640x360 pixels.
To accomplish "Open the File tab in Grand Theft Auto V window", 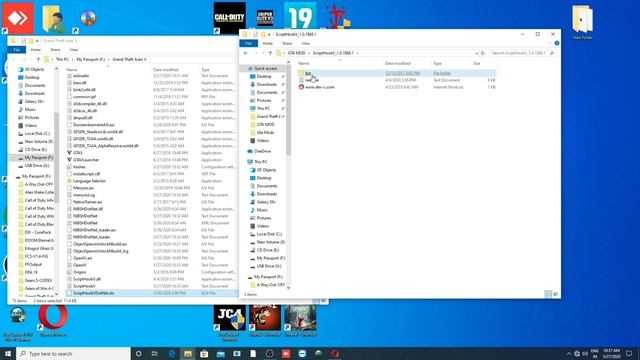I will [x=17, y=50].
